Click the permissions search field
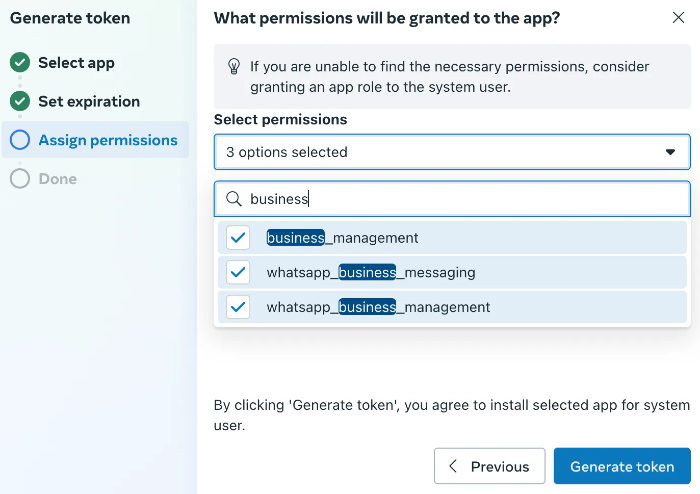The height and width of the screenshot is (494, 700). (460, 199)
